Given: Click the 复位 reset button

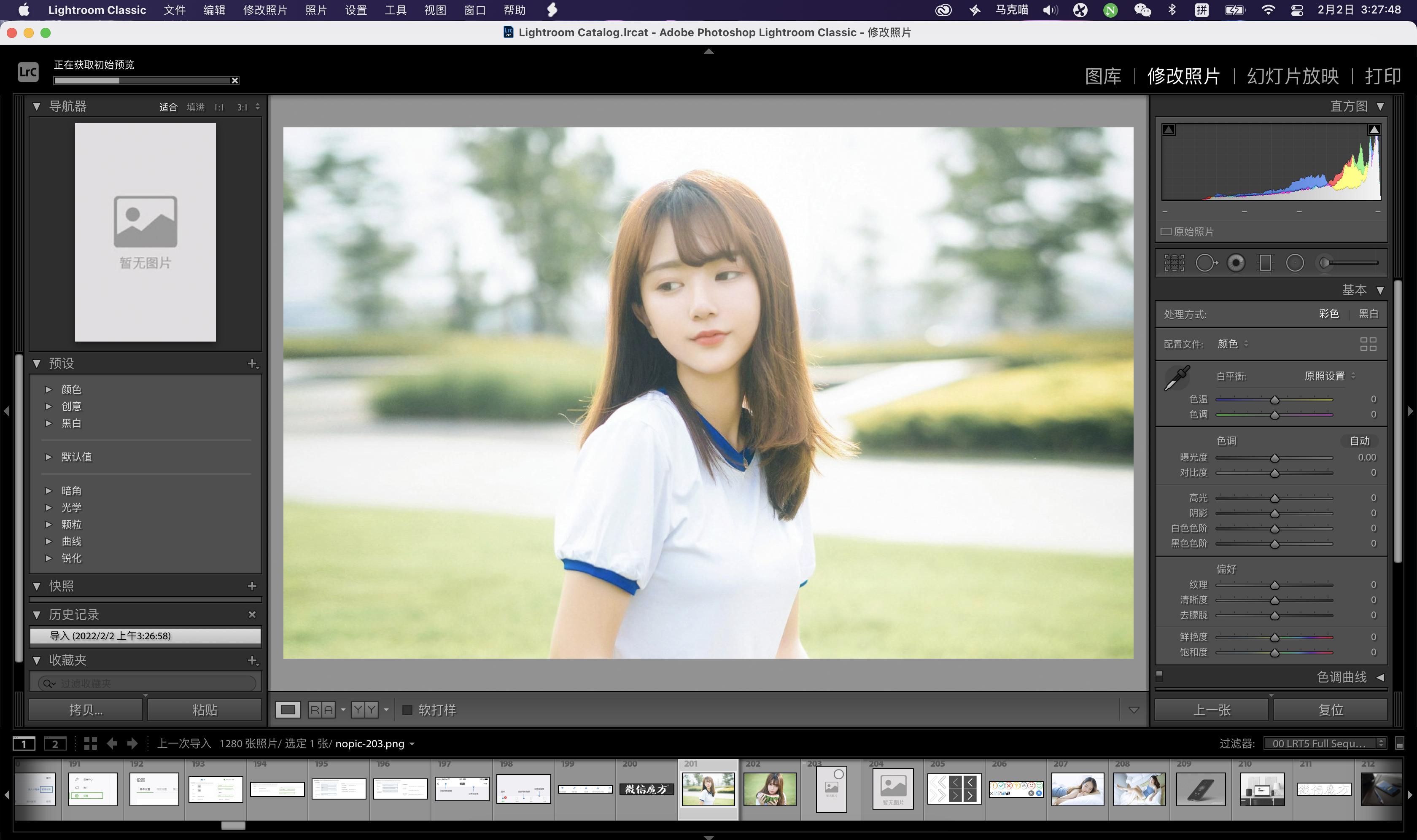Looking at the screenshot, I should [1331, 710].
